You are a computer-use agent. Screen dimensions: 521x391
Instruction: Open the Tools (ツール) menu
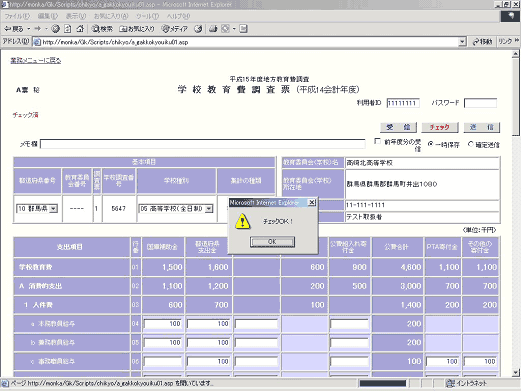(x=147, y=16)
